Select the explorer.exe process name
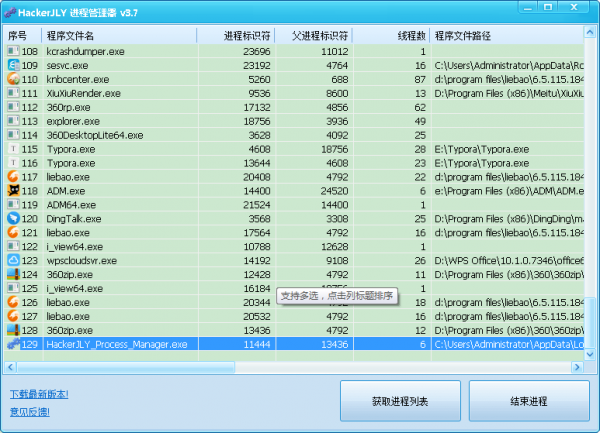 (x=73, y=121)
